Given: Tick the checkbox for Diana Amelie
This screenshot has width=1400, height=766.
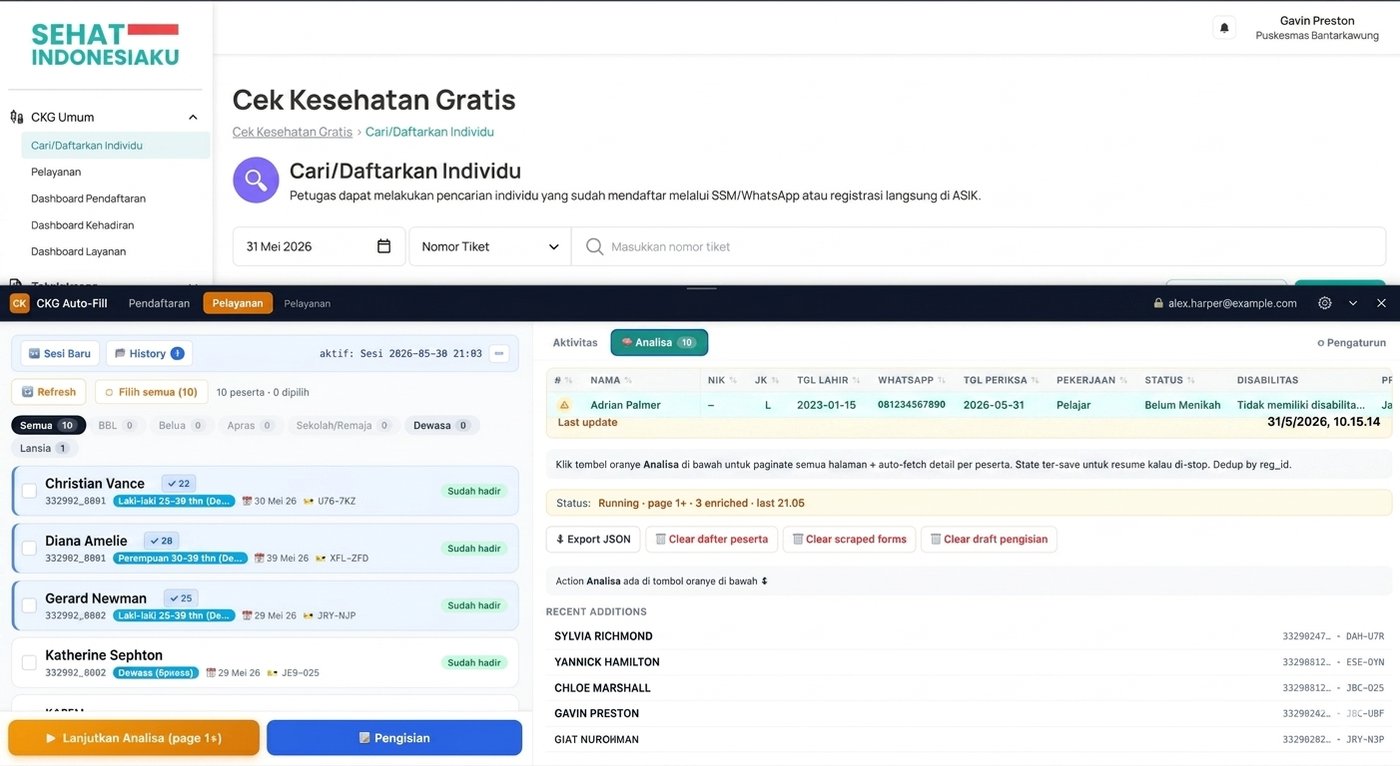Looking at the screenshot, I should click(29, 548).
